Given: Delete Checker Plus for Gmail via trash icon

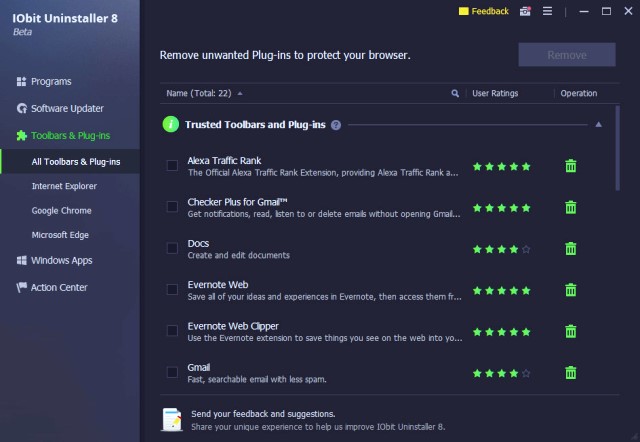Looking at the screenshot, I should point(571,207).
